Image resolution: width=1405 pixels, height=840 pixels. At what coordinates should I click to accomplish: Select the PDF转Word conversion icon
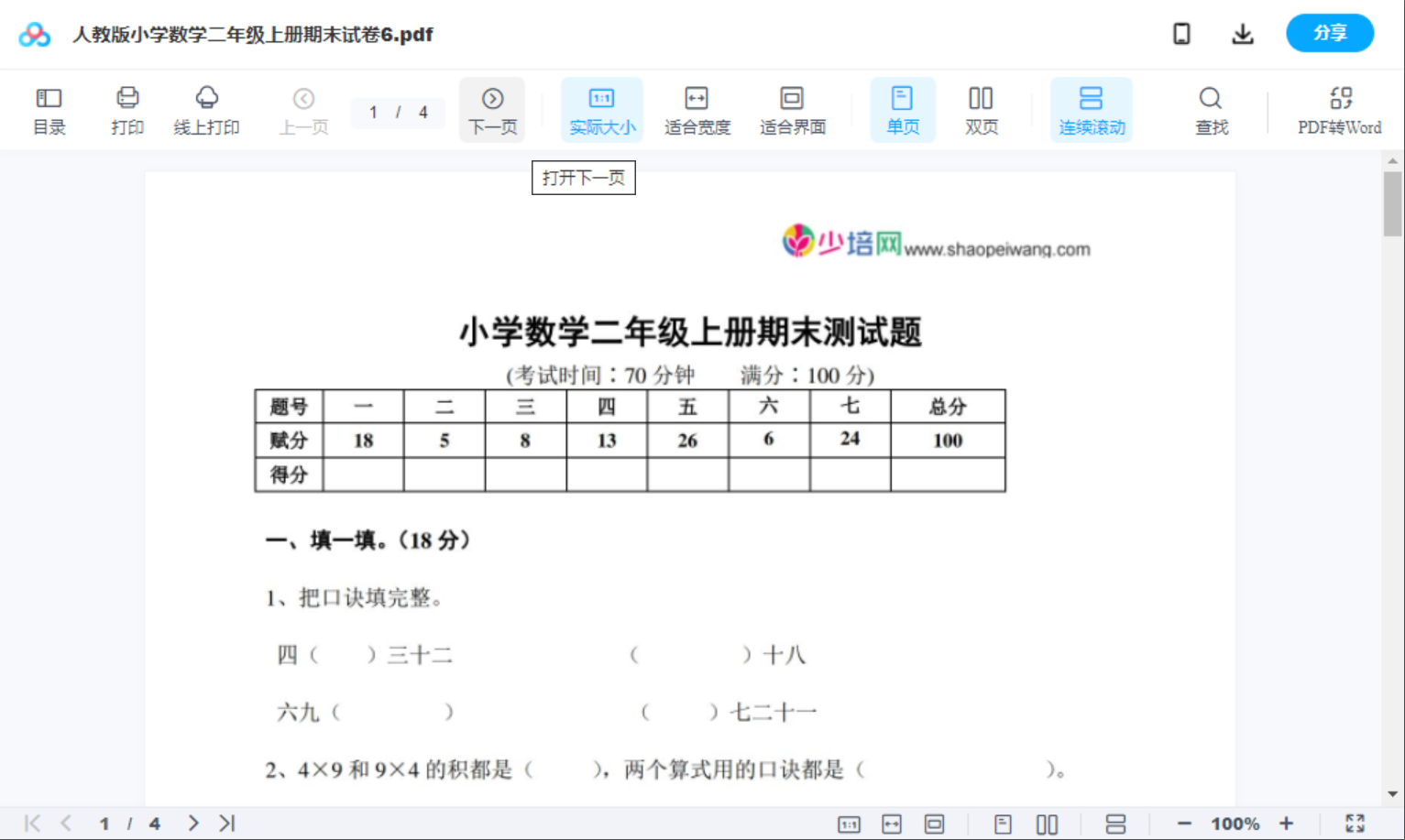[1340, 109]
